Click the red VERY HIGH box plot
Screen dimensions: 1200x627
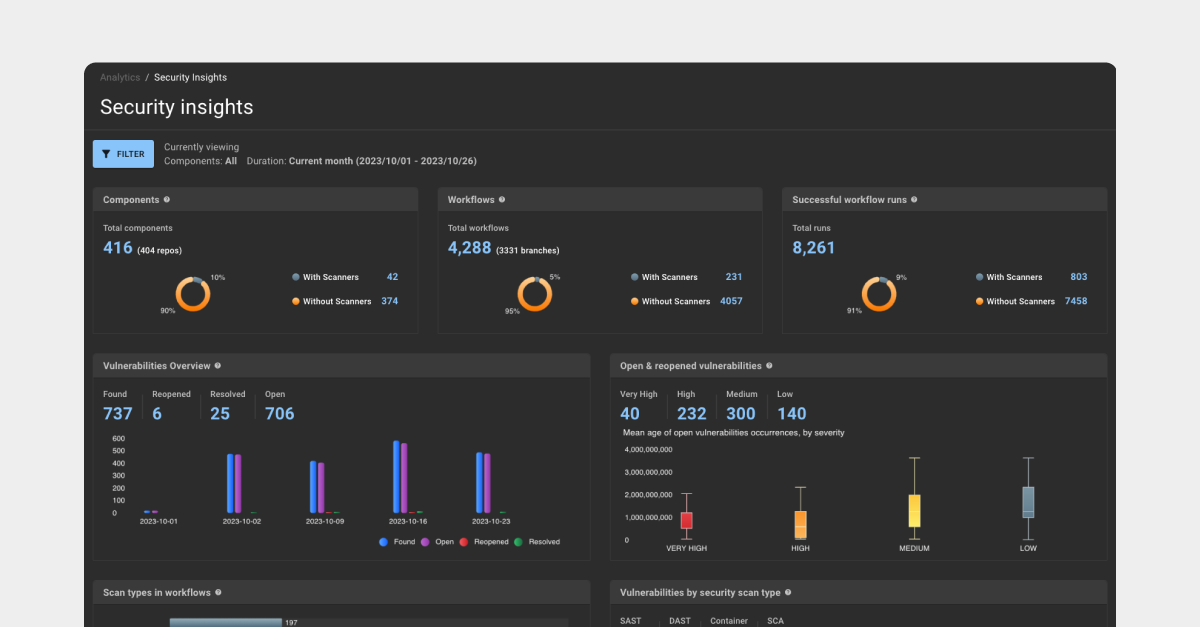(x=686, y=520)
